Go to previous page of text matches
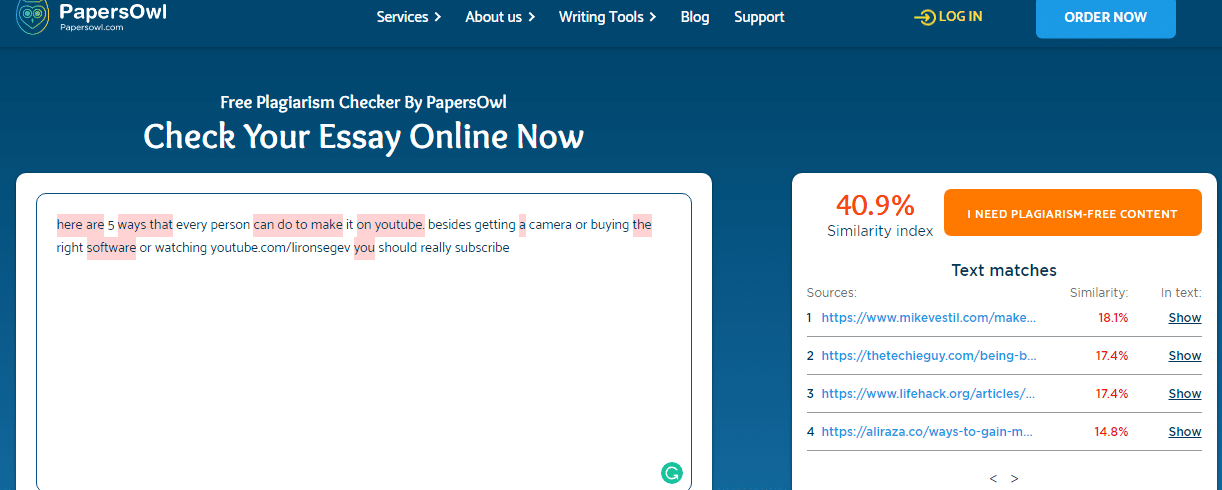The height and width of the screenshot is (490, 1222). coord(993,479)
